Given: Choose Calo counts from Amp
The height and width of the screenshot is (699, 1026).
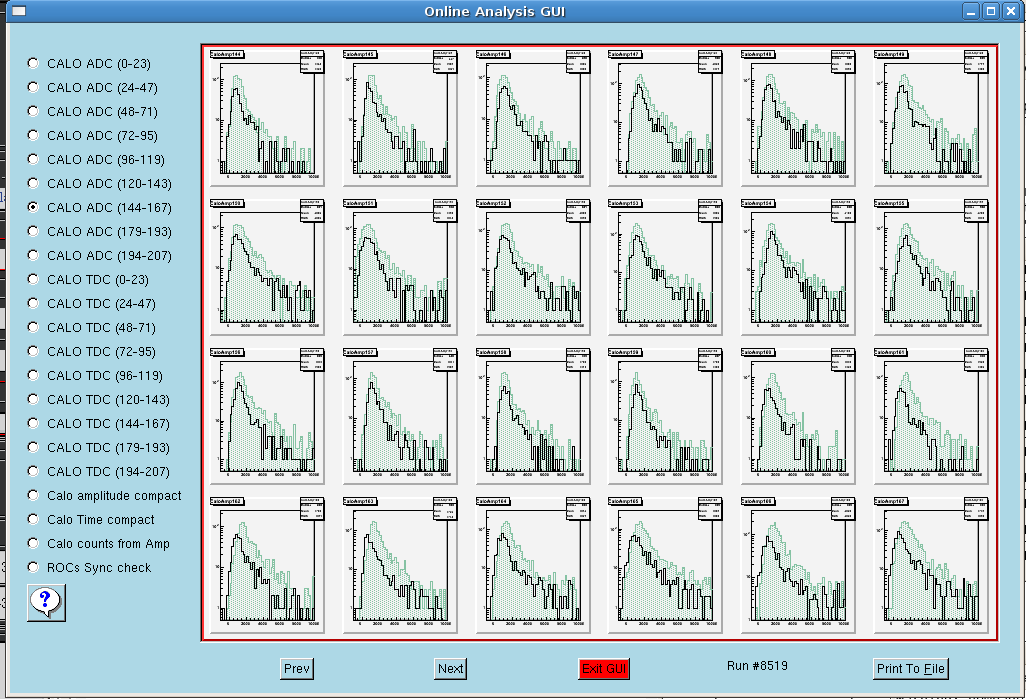Looking at the screenshot, I should point(33,543).
